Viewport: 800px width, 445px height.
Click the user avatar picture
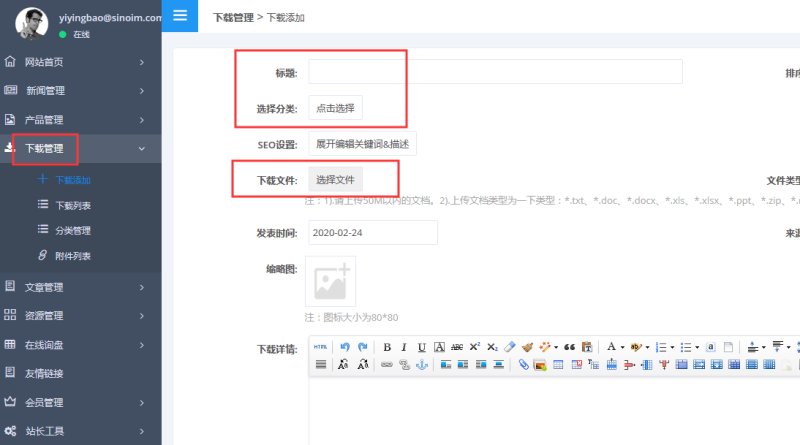click(32, 23)
